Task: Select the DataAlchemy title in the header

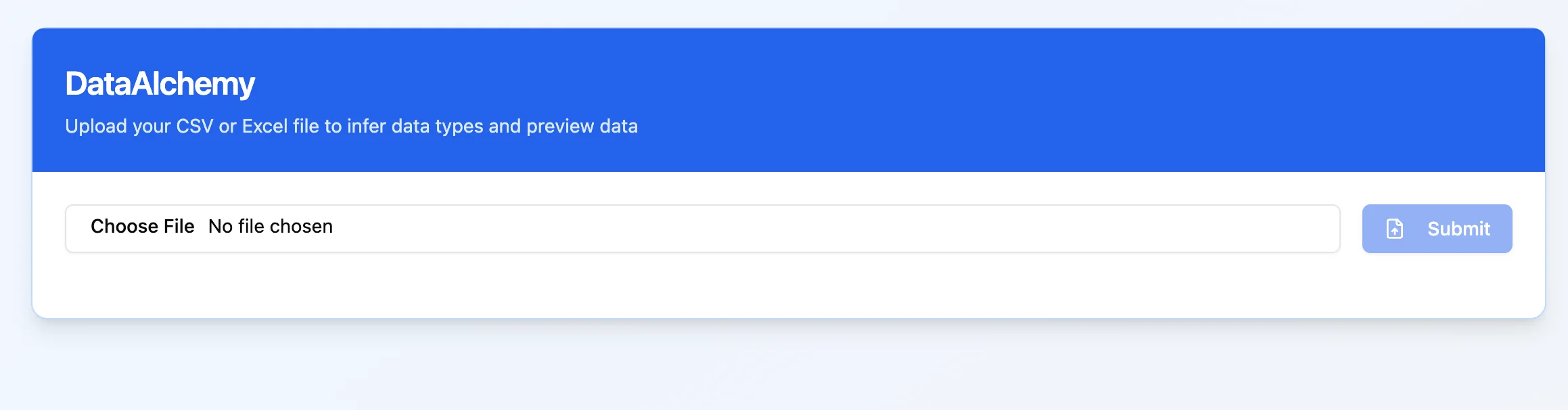Action: coord(160,83)
